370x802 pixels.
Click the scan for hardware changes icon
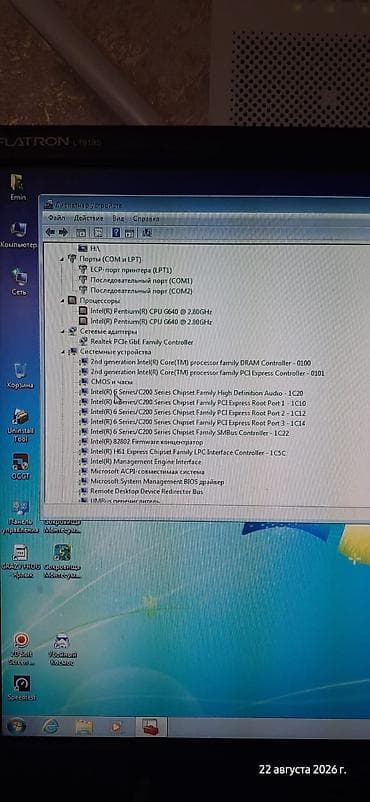click(x=147, y=233)
